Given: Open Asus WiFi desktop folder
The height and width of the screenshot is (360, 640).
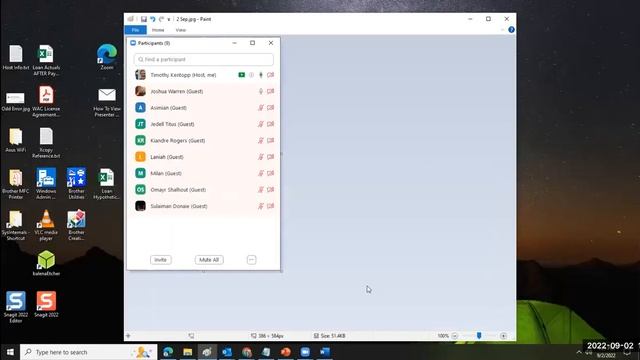Looking at the screenshot, I should point(16,140).
